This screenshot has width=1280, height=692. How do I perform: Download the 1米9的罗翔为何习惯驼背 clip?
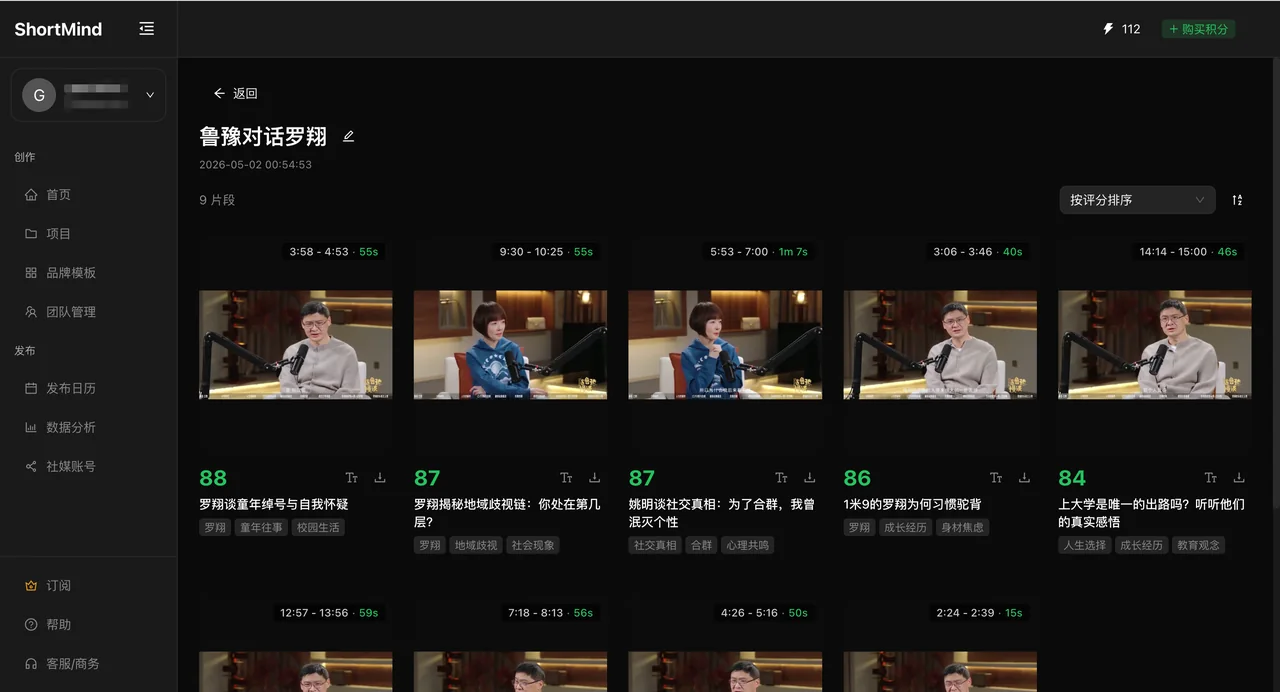click(1025, 478)
